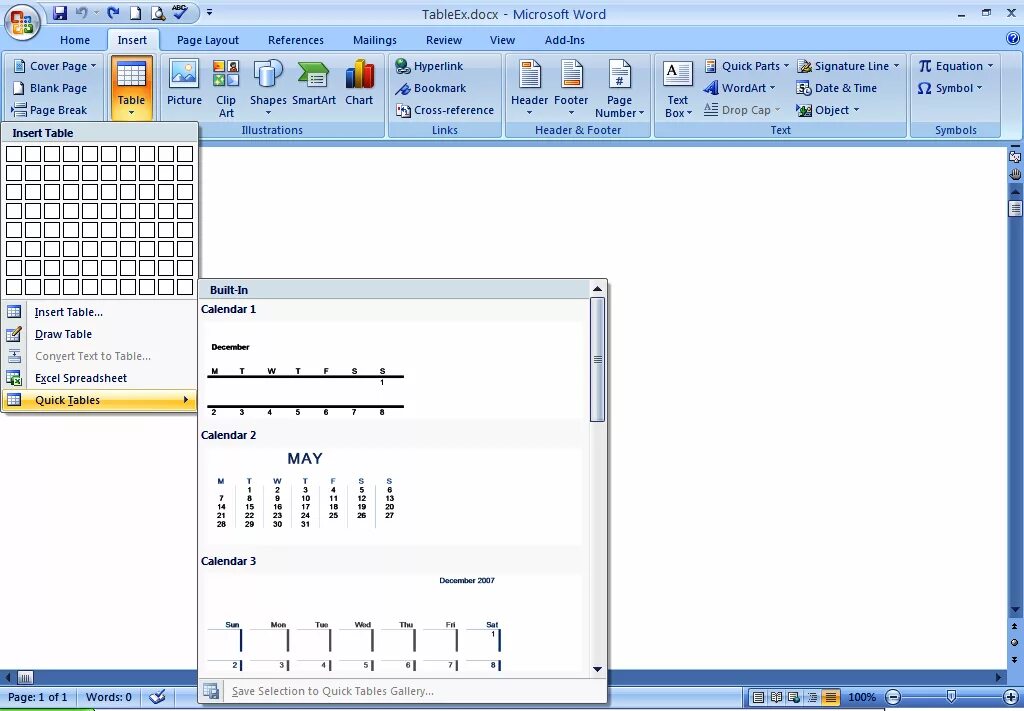Open Print Preview from Quick Access toolbar

click(x=157, y=12)
